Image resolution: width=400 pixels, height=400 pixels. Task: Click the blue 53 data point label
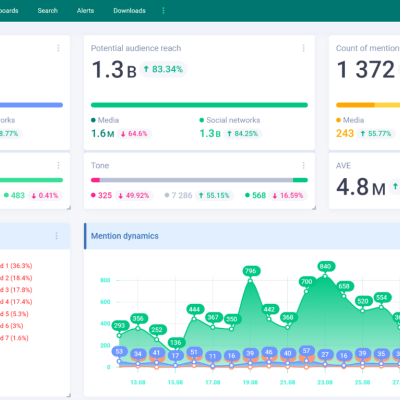pyautogui.click(x=119, y=352)
